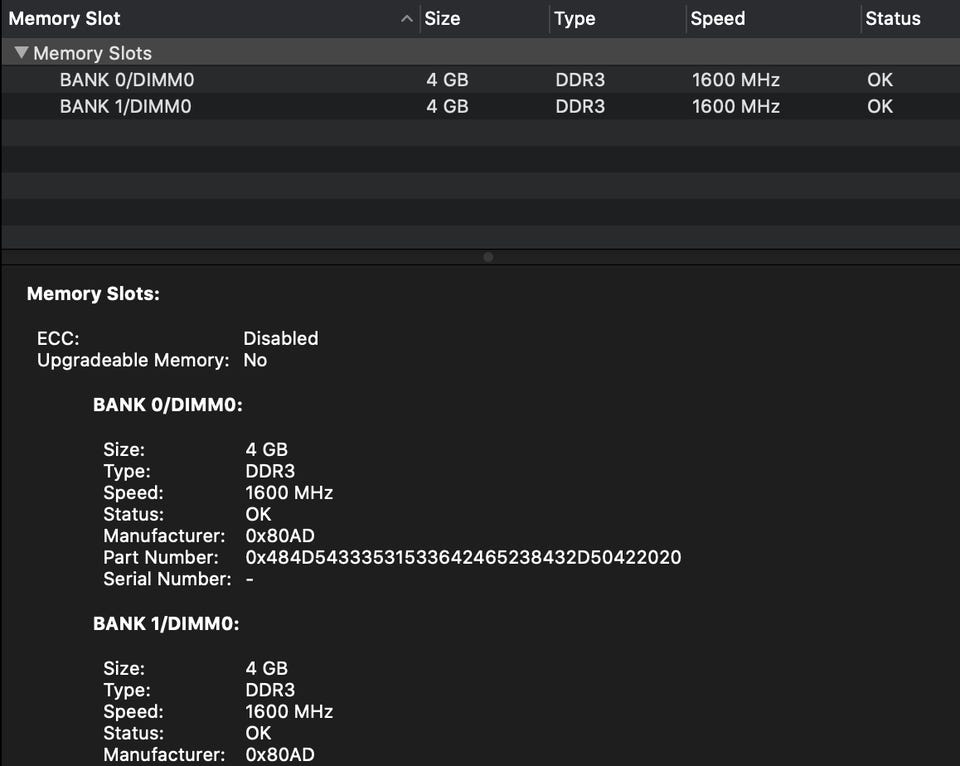Sort the table by Status column
Viewport: 960px width, 766px height.
tap(893, 19)
